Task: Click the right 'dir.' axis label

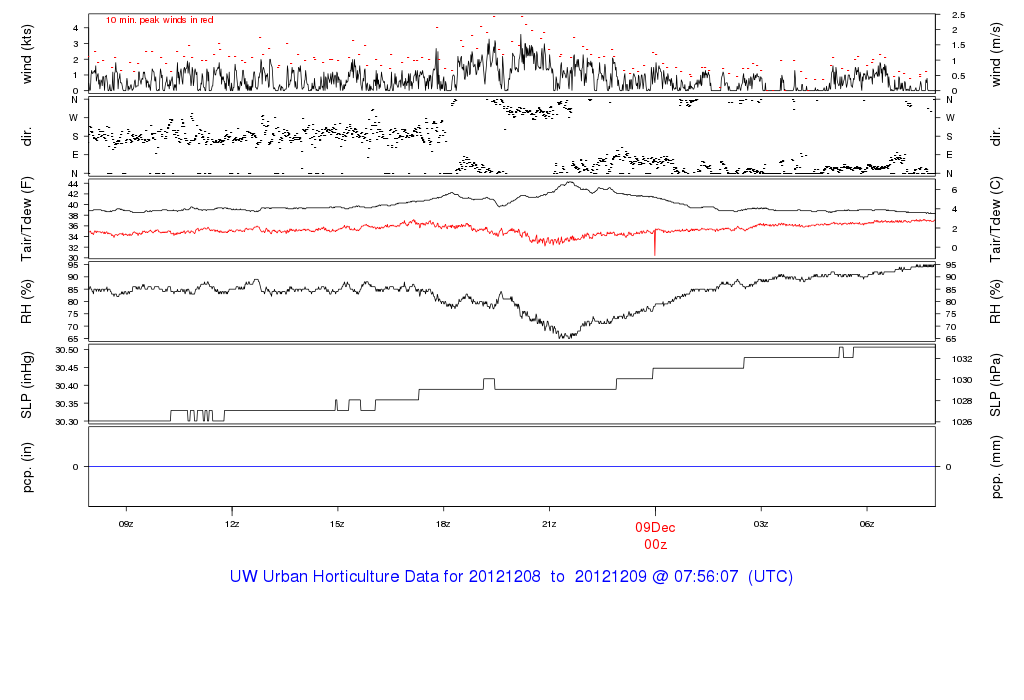Action: 995,137
